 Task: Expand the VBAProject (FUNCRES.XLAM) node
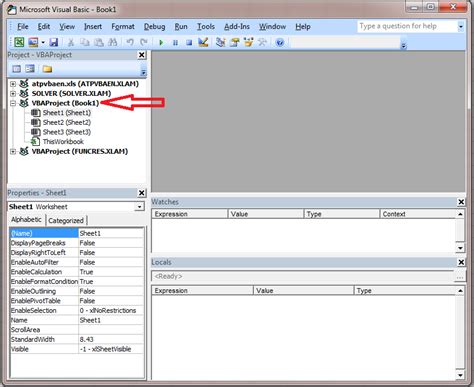[13, 151]
